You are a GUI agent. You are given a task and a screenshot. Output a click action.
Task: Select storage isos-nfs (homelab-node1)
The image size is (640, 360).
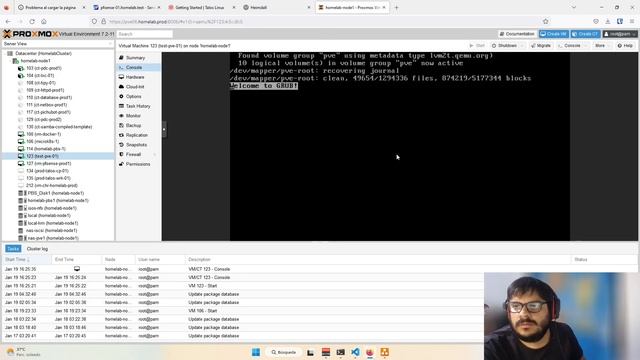coord(52,208)
